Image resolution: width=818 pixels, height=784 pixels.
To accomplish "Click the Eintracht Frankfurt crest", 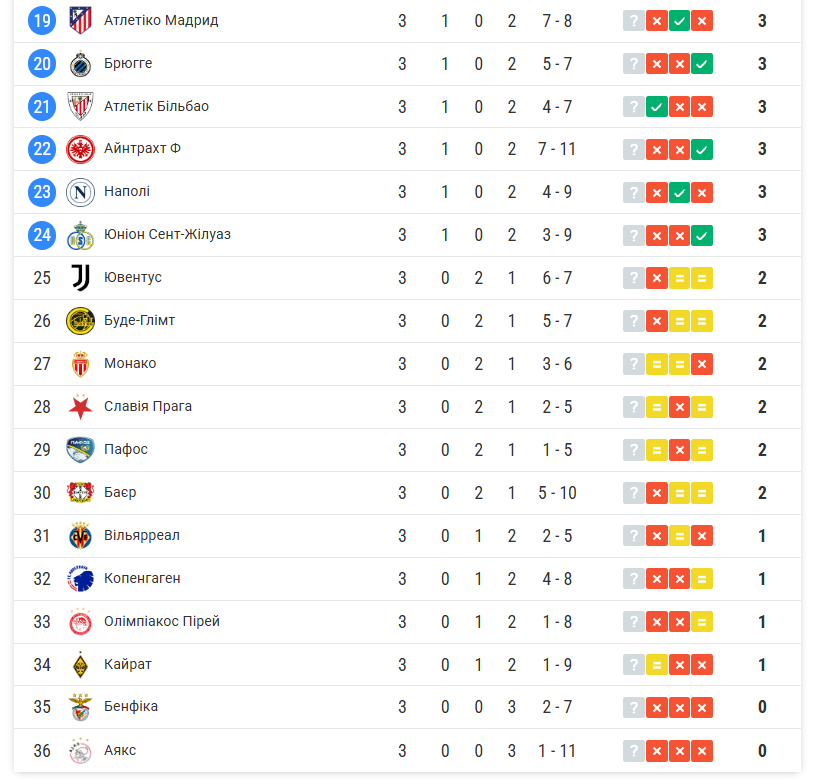I will coord(80,149).
